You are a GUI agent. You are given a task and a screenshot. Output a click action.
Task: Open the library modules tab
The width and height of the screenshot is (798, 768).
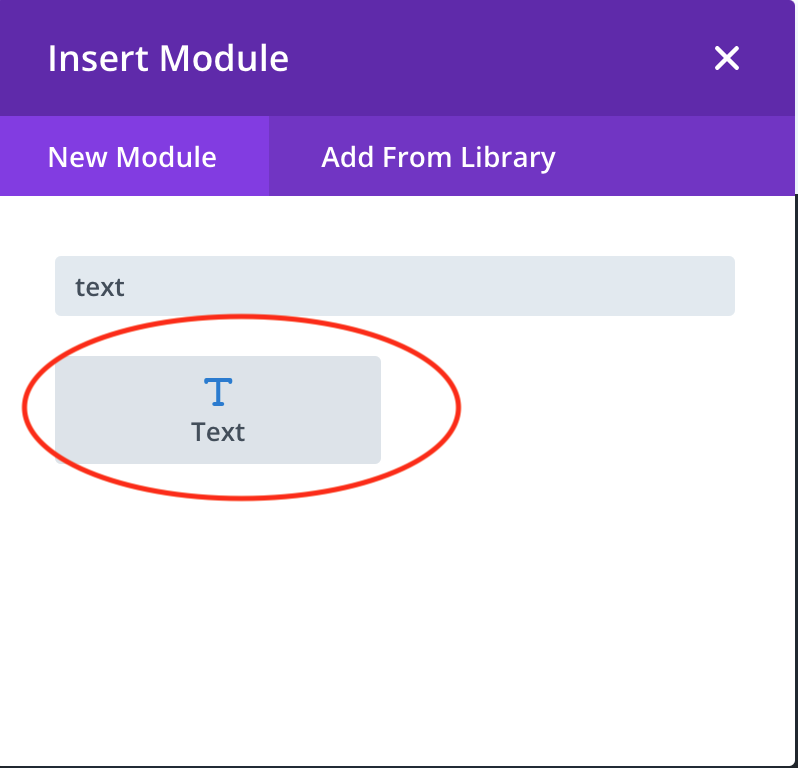(x=438, y=157)
